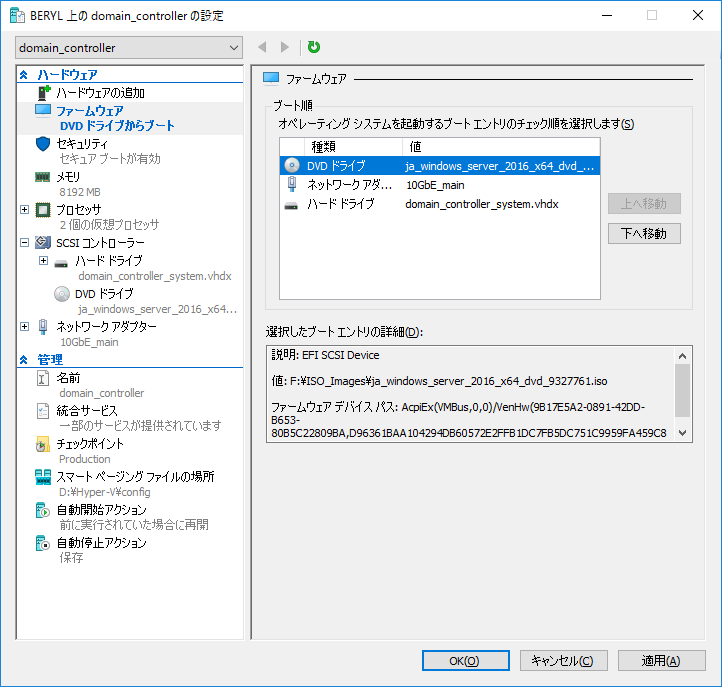Click the 自動開始アクション icon

coord(43,510)
